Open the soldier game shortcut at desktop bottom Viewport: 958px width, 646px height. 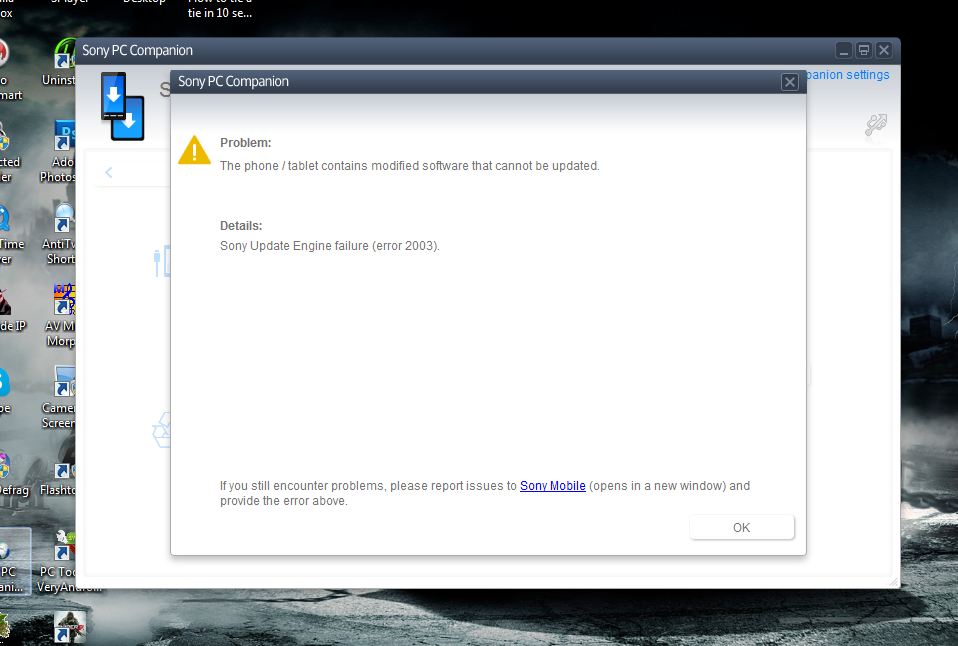[x=70, y=627]
